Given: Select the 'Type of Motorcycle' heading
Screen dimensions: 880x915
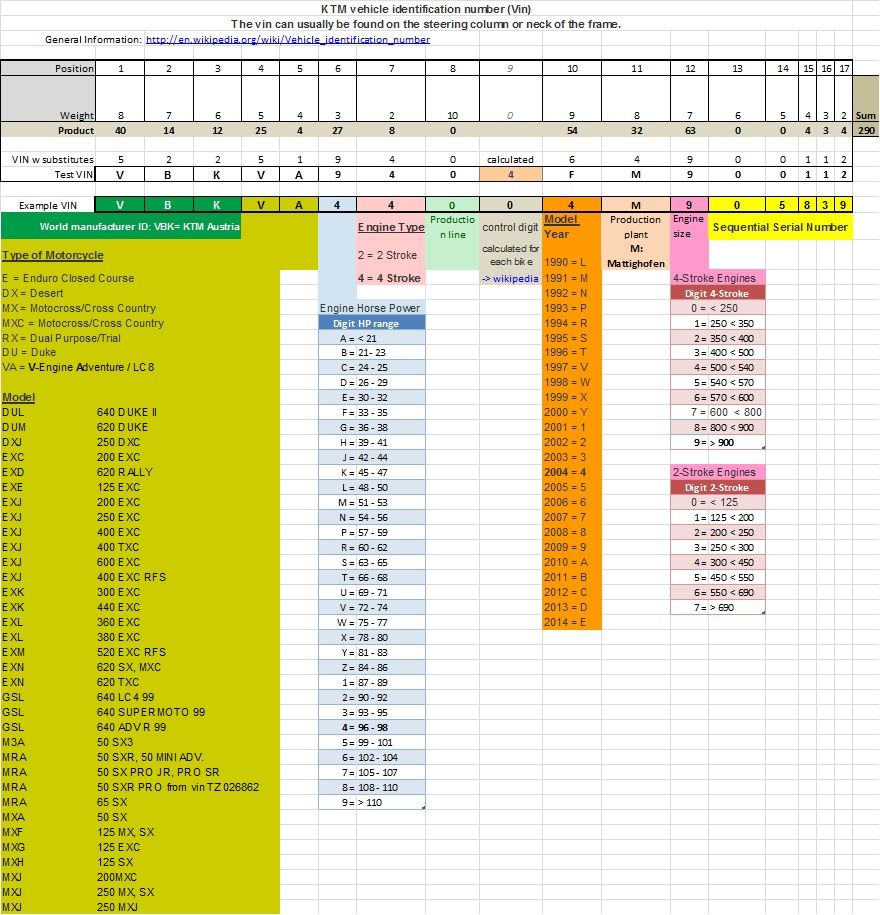Looking at the screenshot, I should (53, 255).
